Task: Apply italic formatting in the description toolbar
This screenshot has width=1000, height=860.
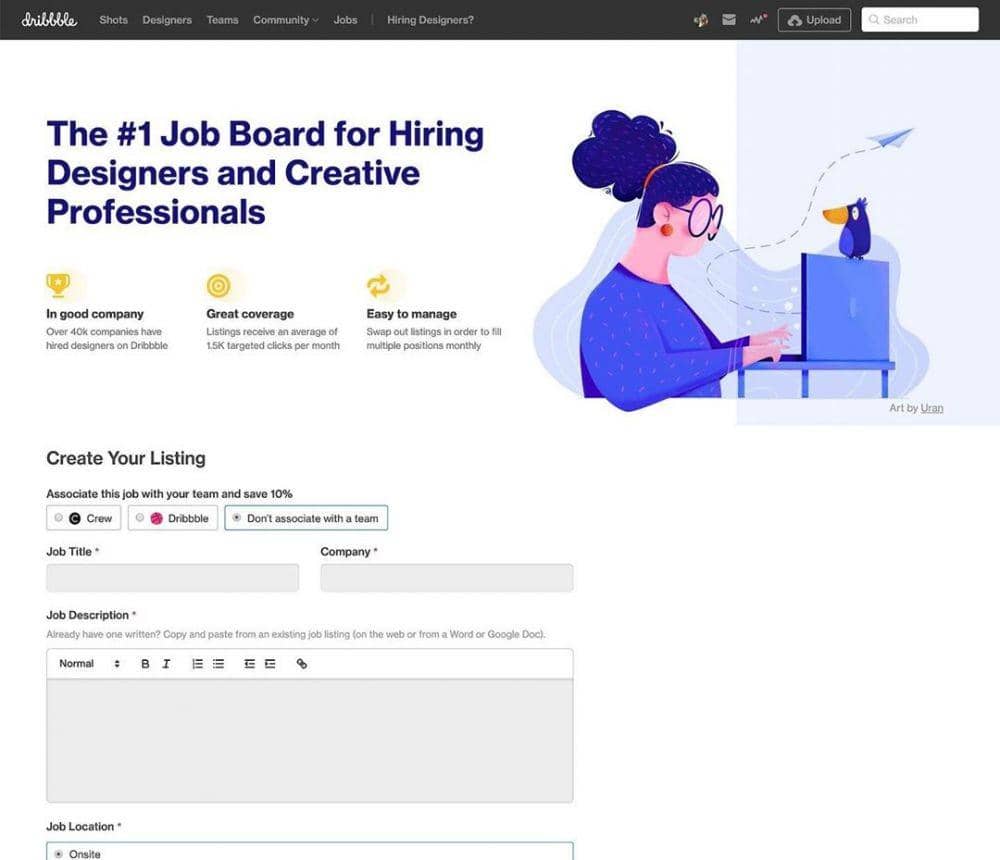Action: click(x=166, y=663)
